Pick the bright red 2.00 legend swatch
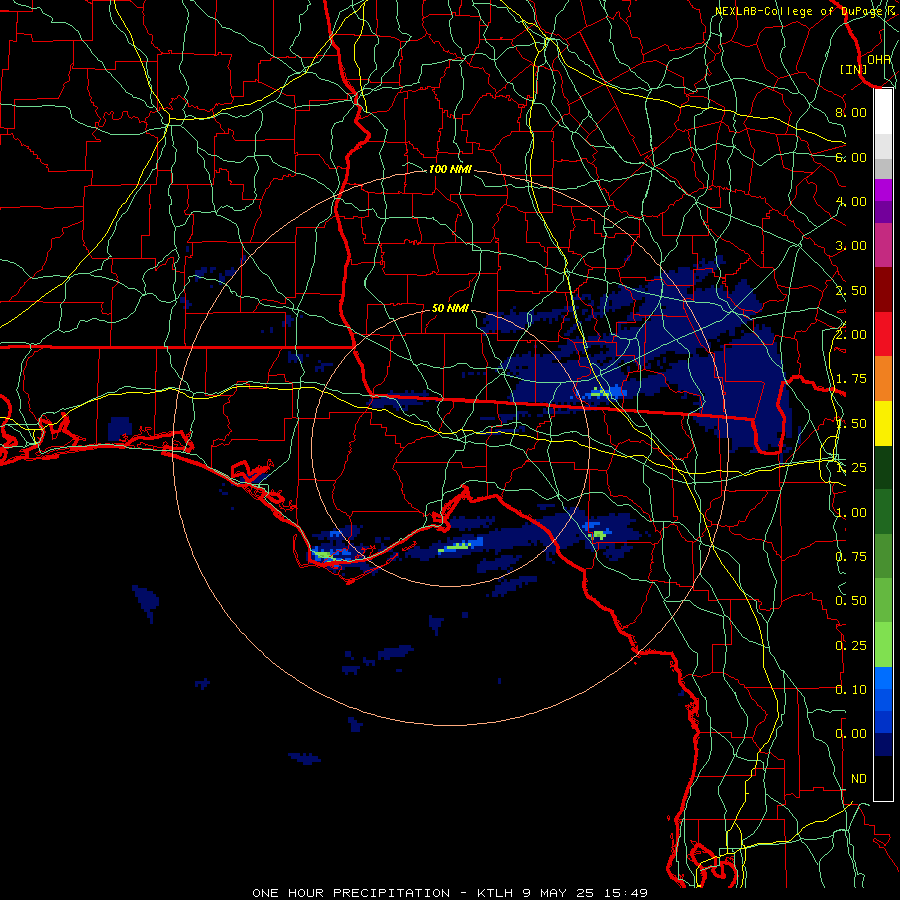The image size is (900, 900). pos(883,334)
